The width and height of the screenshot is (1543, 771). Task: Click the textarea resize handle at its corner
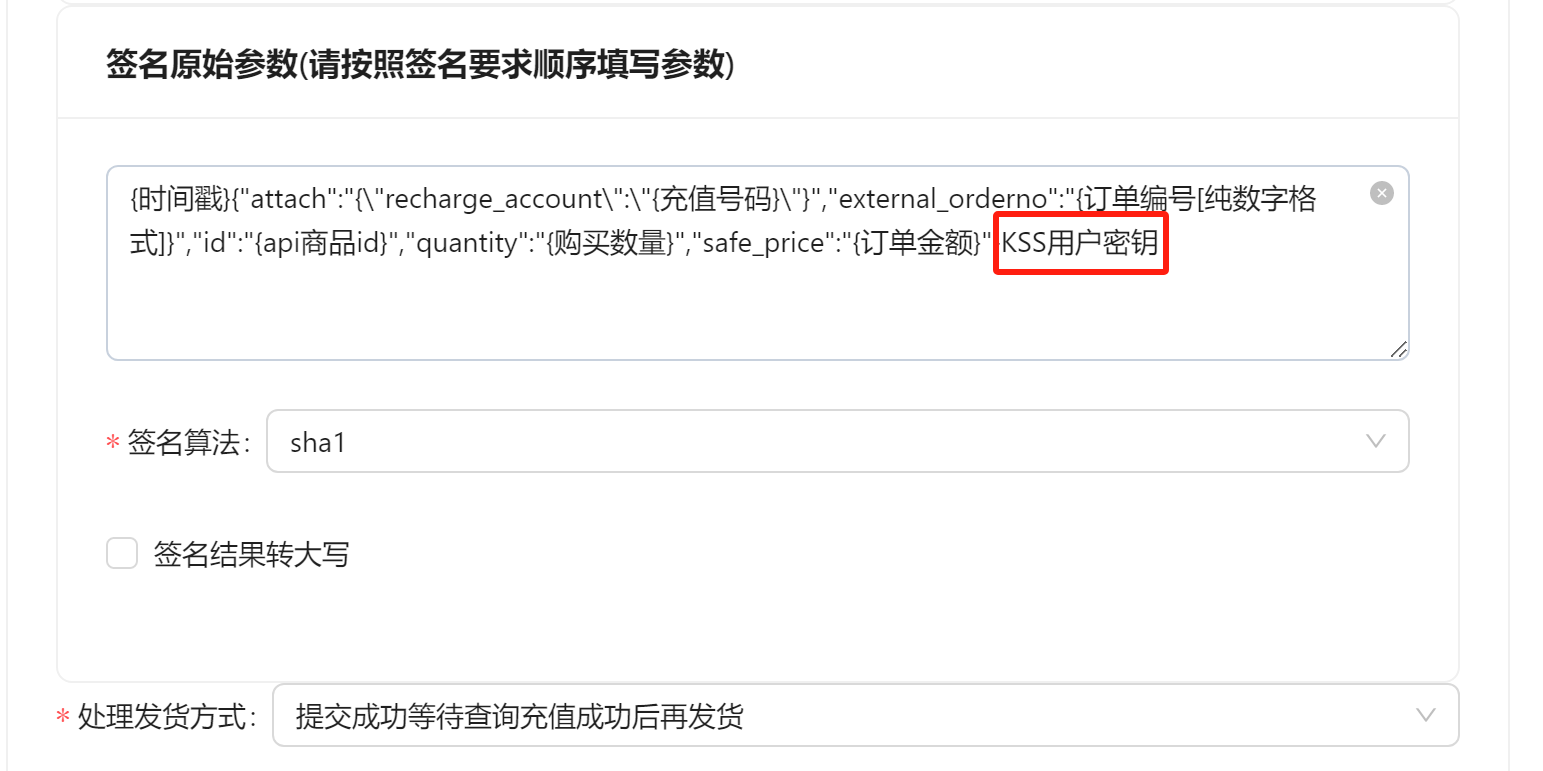1399,349
